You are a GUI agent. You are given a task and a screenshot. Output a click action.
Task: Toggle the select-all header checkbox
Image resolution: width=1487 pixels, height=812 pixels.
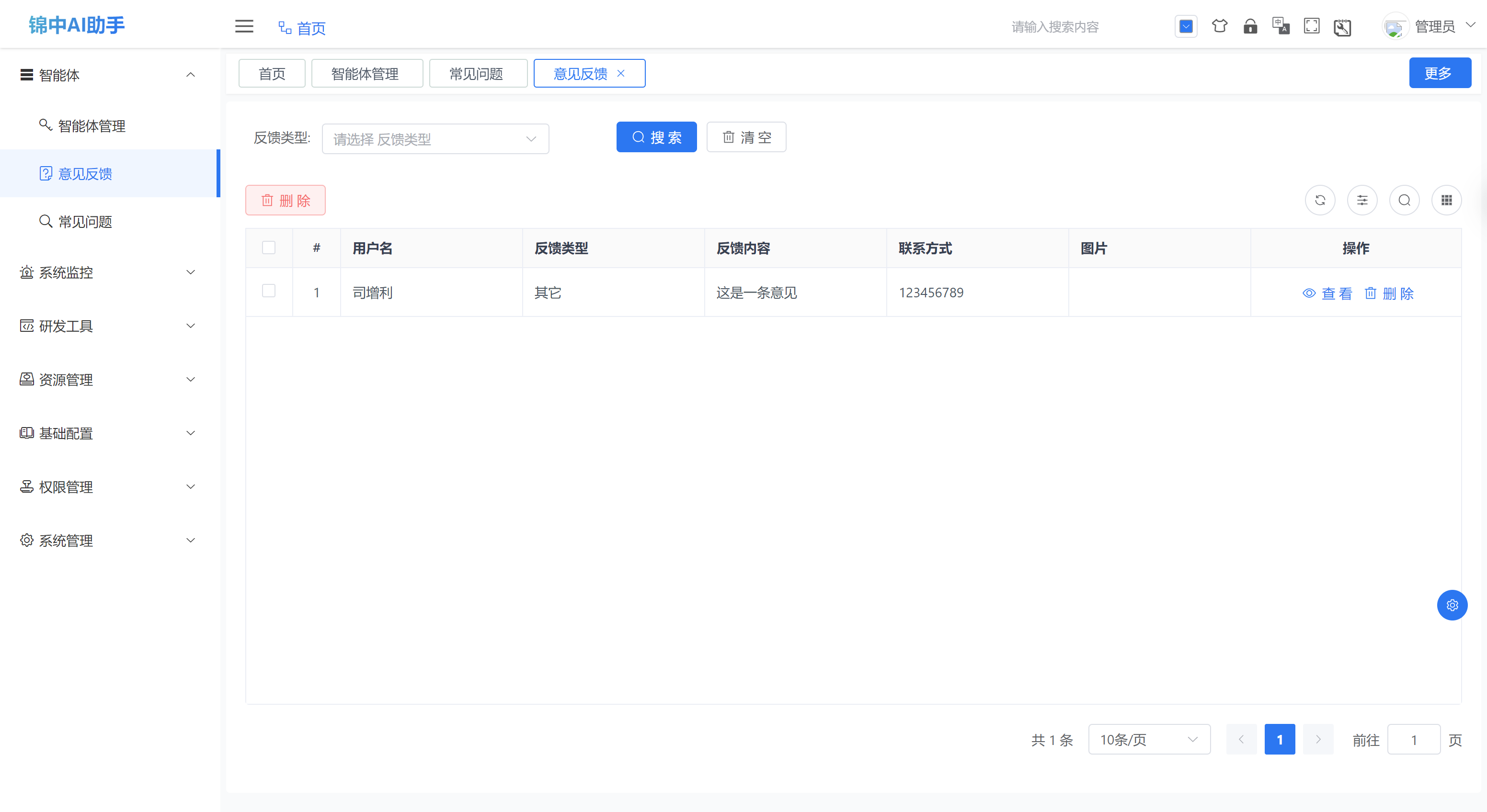(x=268, y=248)
